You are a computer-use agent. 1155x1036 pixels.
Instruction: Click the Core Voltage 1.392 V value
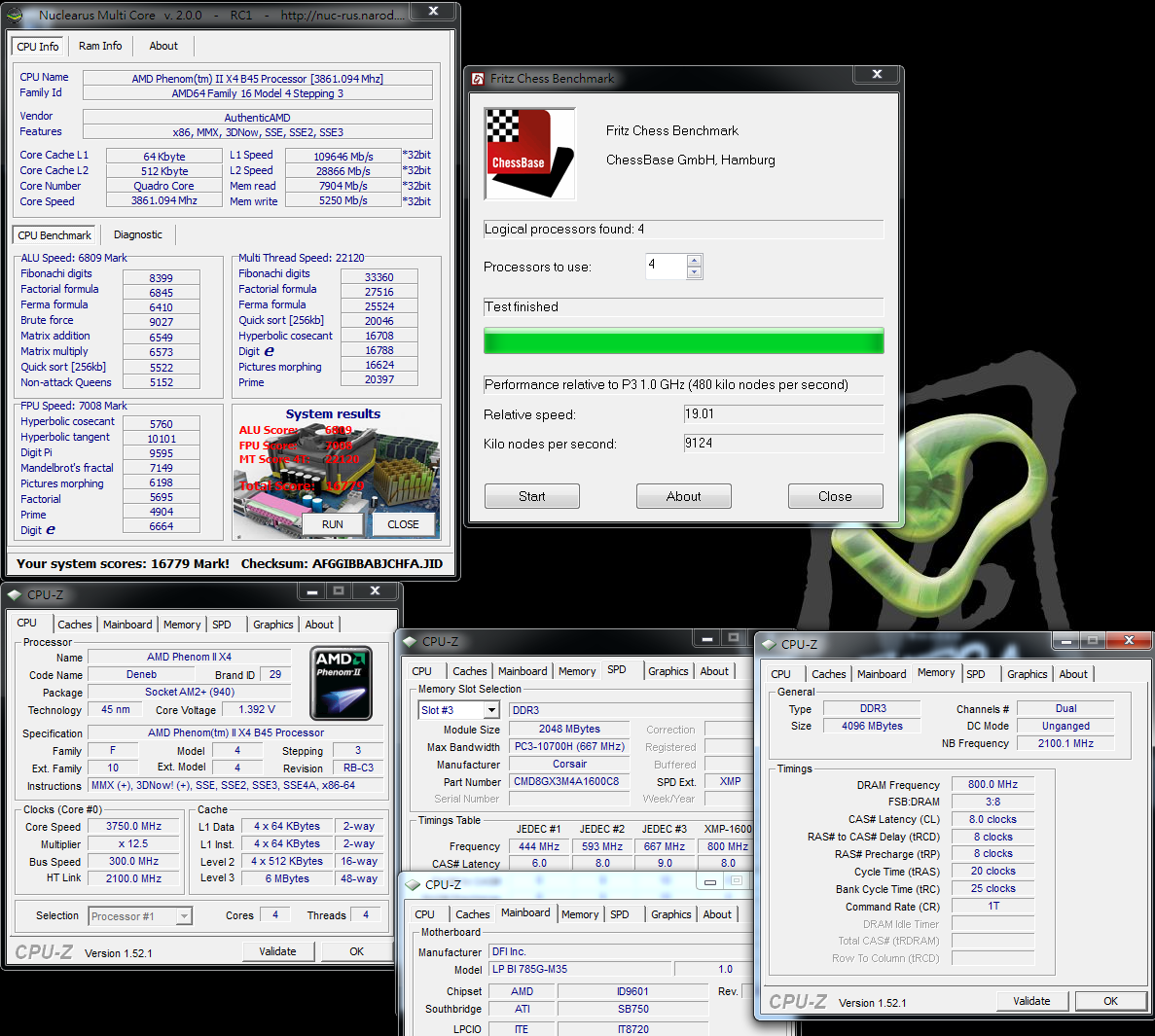pyautogui.click(x=257, y=709)
